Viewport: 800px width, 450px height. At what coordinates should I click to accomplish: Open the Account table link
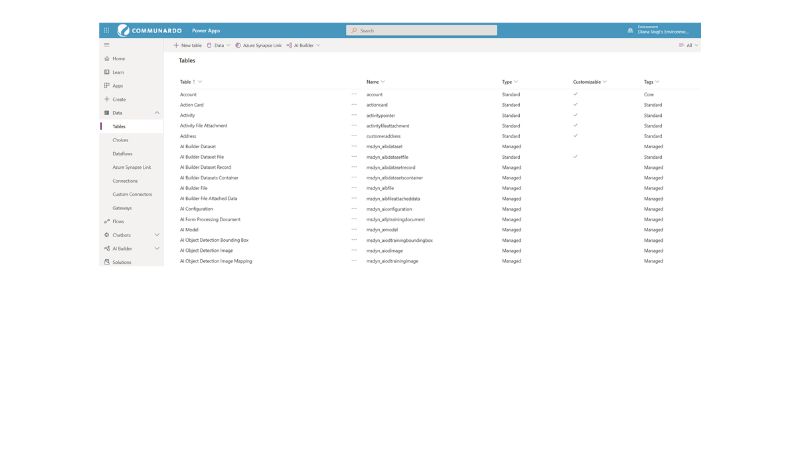pyautogui.click(x=188, y=94)
